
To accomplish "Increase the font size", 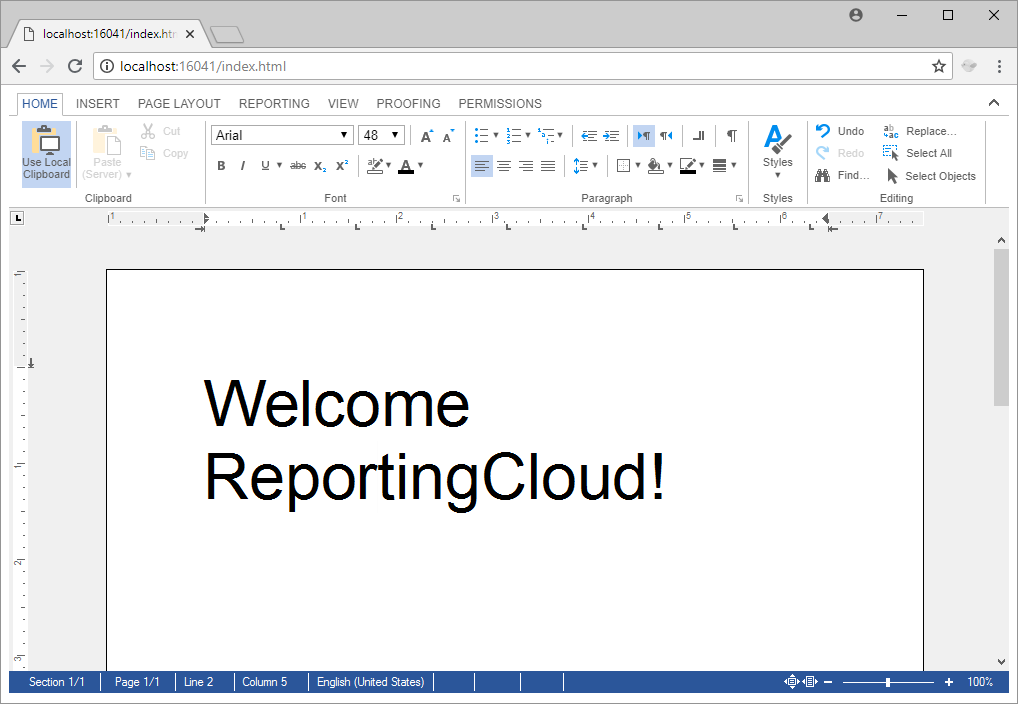I will 427,136.
